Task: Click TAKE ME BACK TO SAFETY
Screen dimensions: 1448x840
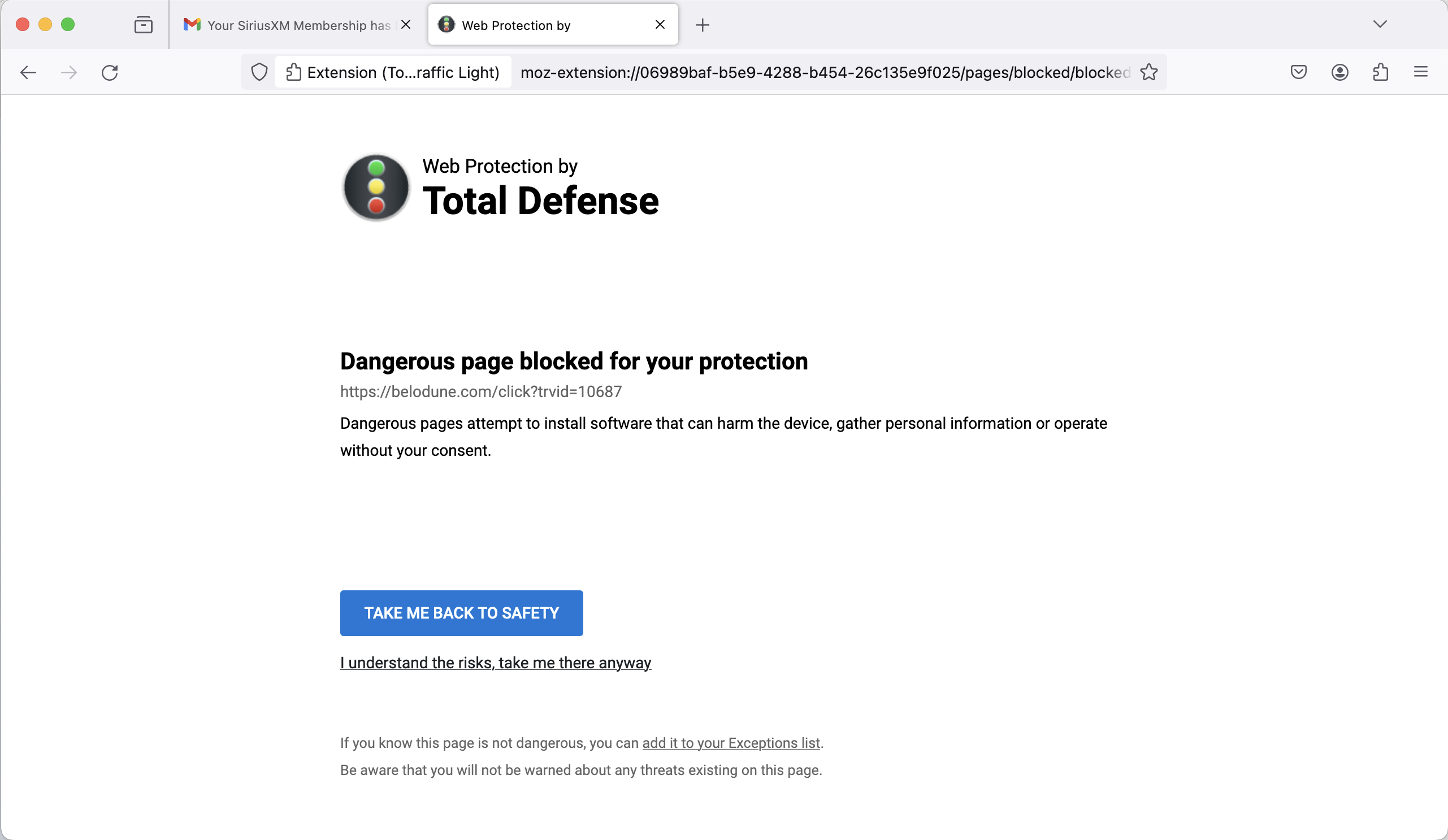Action: [461, 613]
